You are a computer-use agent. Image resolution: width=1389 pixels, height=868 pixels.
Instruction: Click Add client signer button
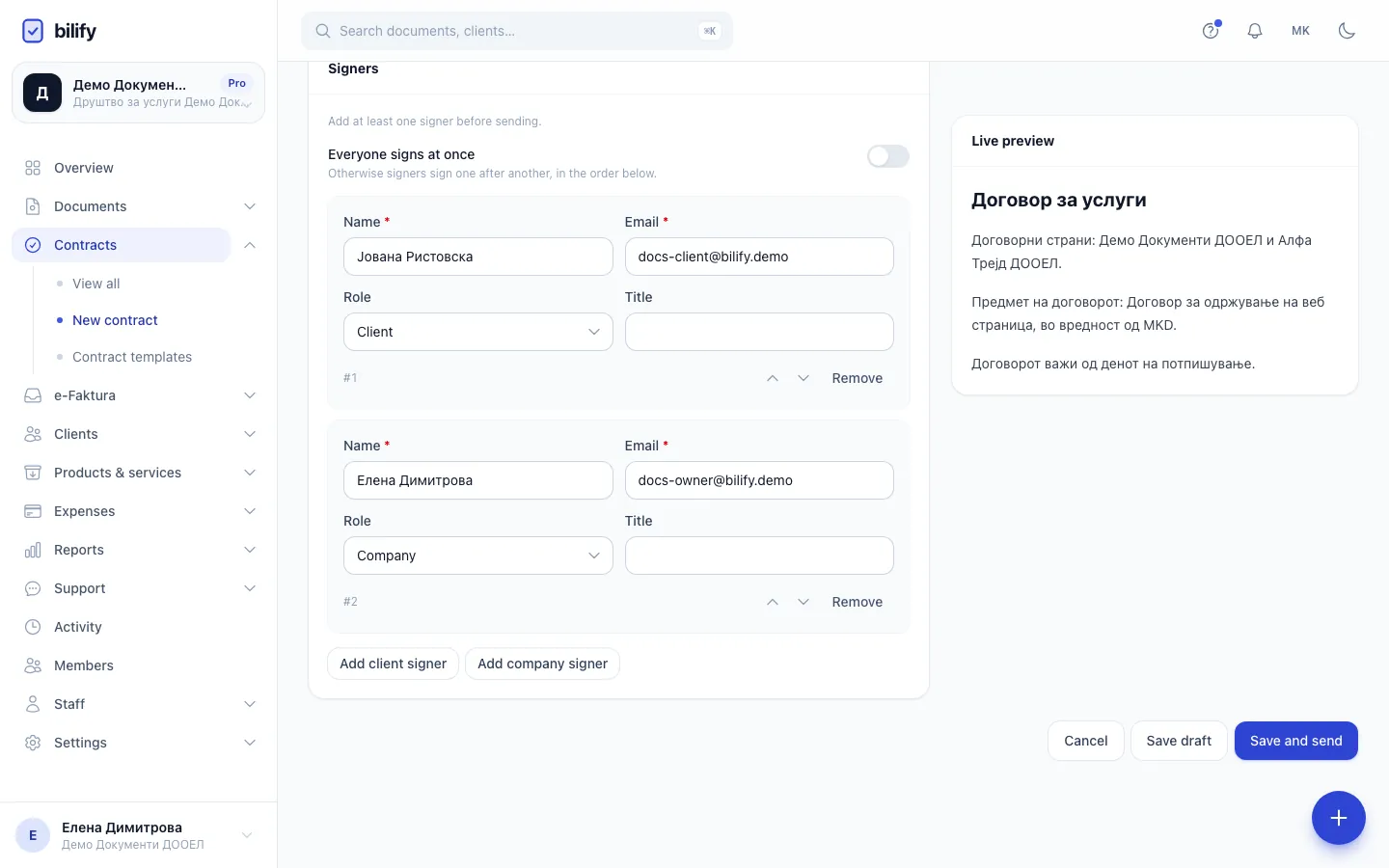(x=393, y=664)
